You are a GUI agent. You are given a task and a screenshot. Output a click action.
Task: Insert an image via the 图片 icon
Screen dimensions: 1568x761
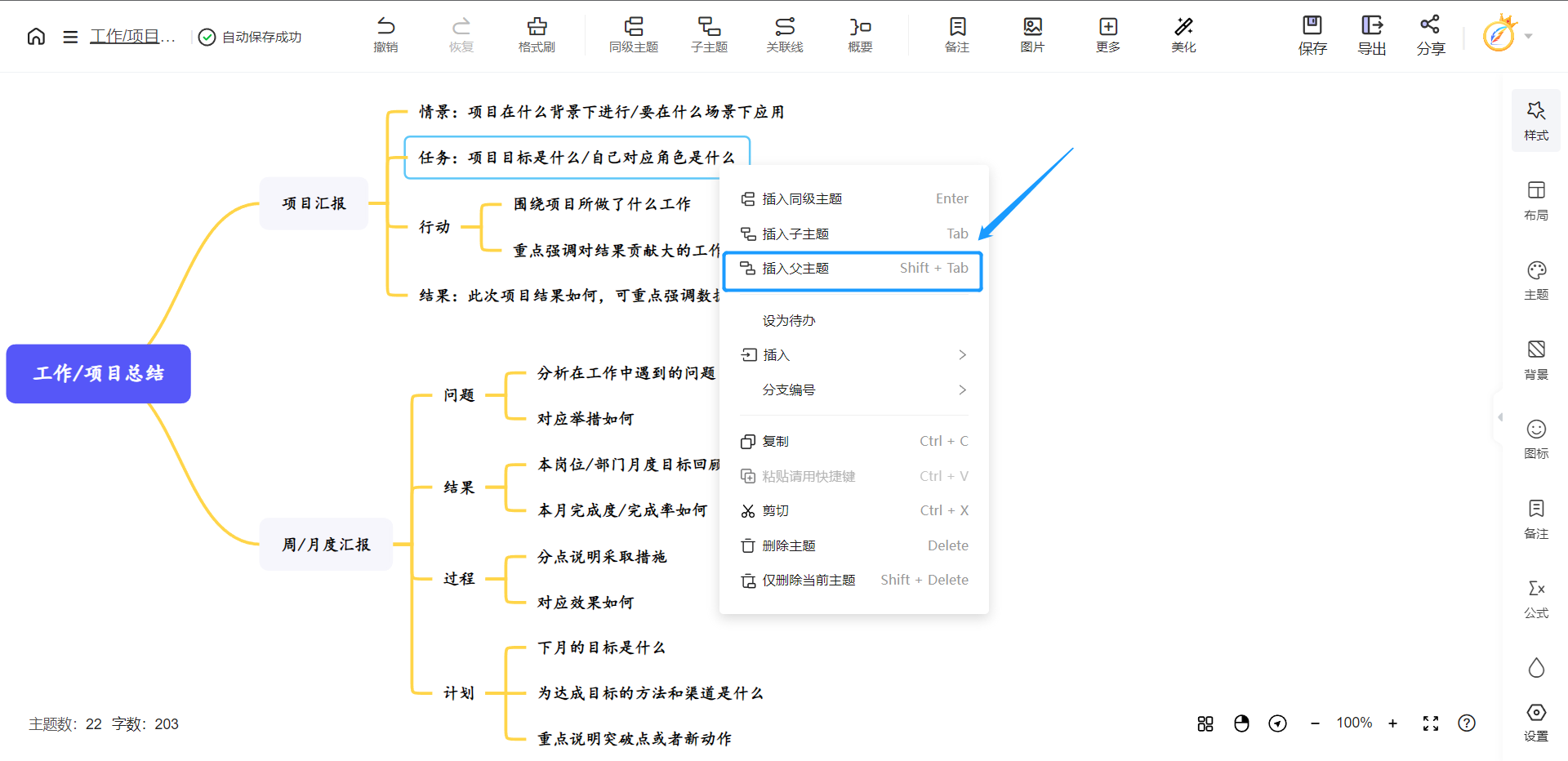1032,34
